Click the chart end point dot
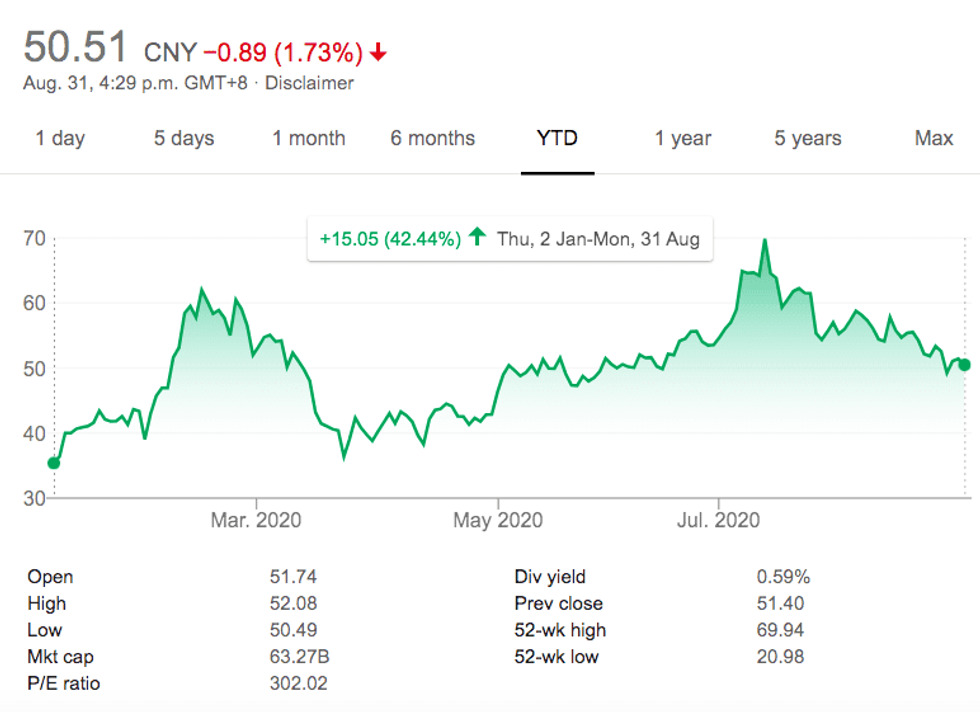Viewport: 980px width, 712px height. tap(964, 365)
